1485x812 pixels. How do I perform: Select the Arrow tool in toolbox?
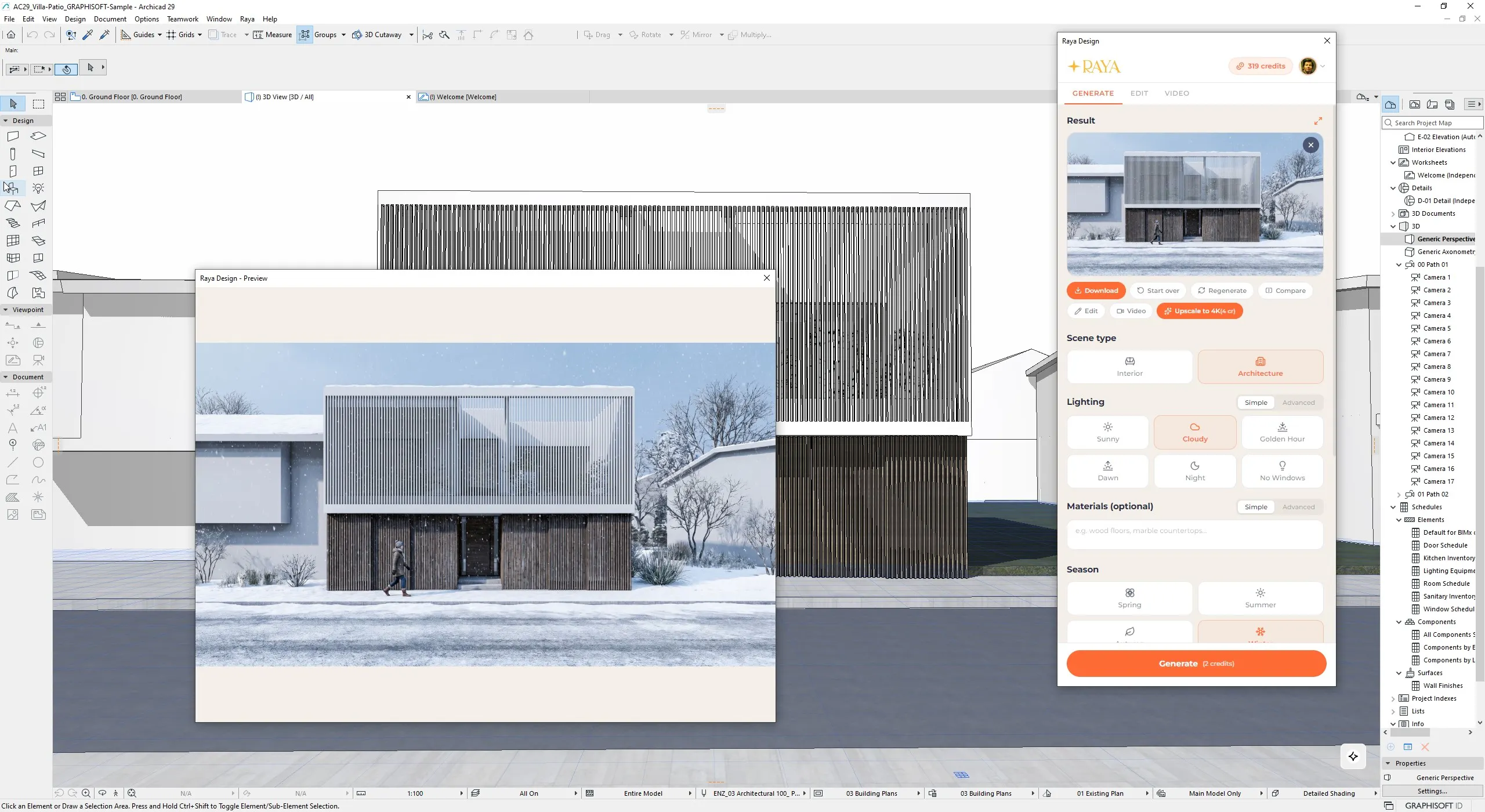[x=13, y=104]
